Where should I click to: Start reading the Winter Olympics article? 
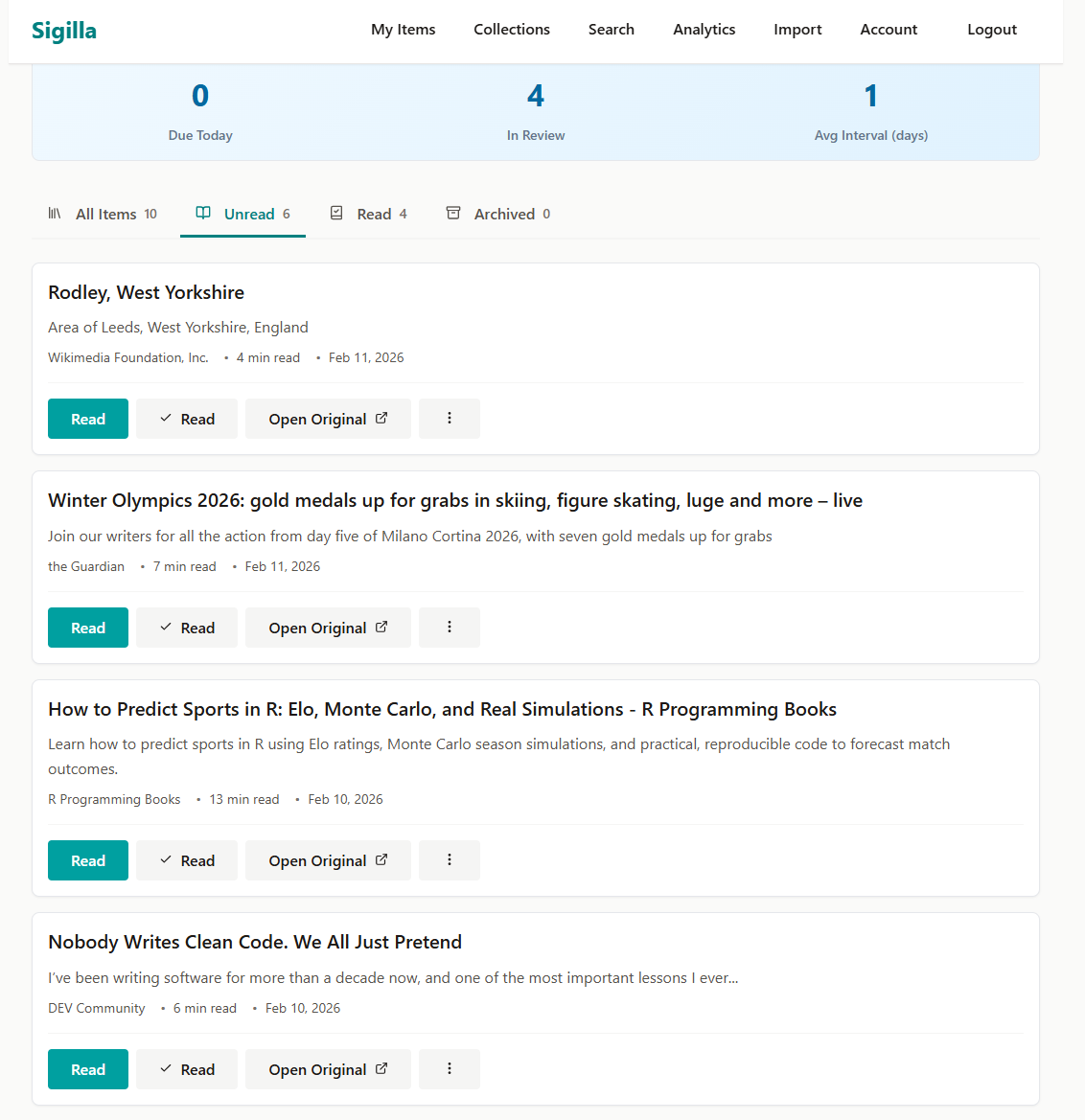87,628
